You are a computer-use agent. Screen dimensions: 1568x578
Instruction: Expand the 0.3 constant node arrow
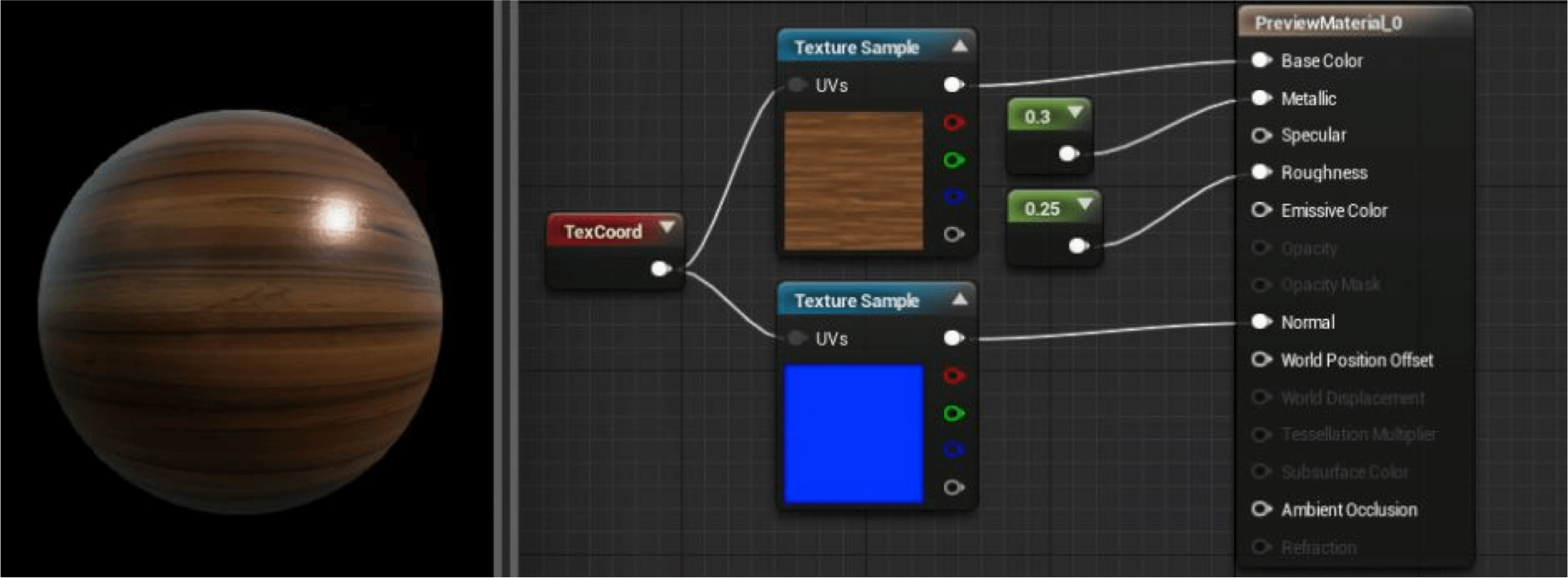click(x=1076, y=112)
